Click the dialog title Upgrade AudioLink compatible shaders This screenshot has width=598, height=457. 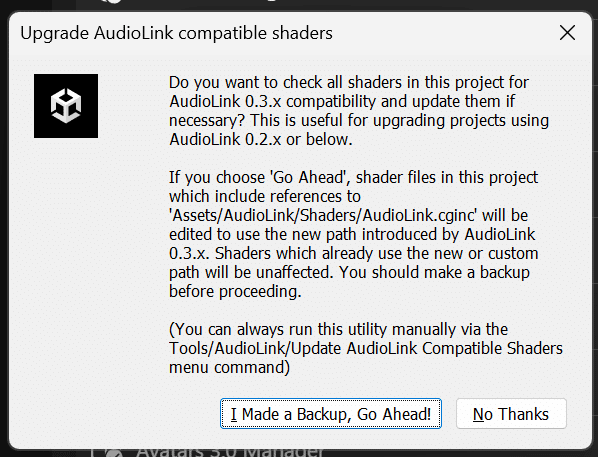click(176, 33)
